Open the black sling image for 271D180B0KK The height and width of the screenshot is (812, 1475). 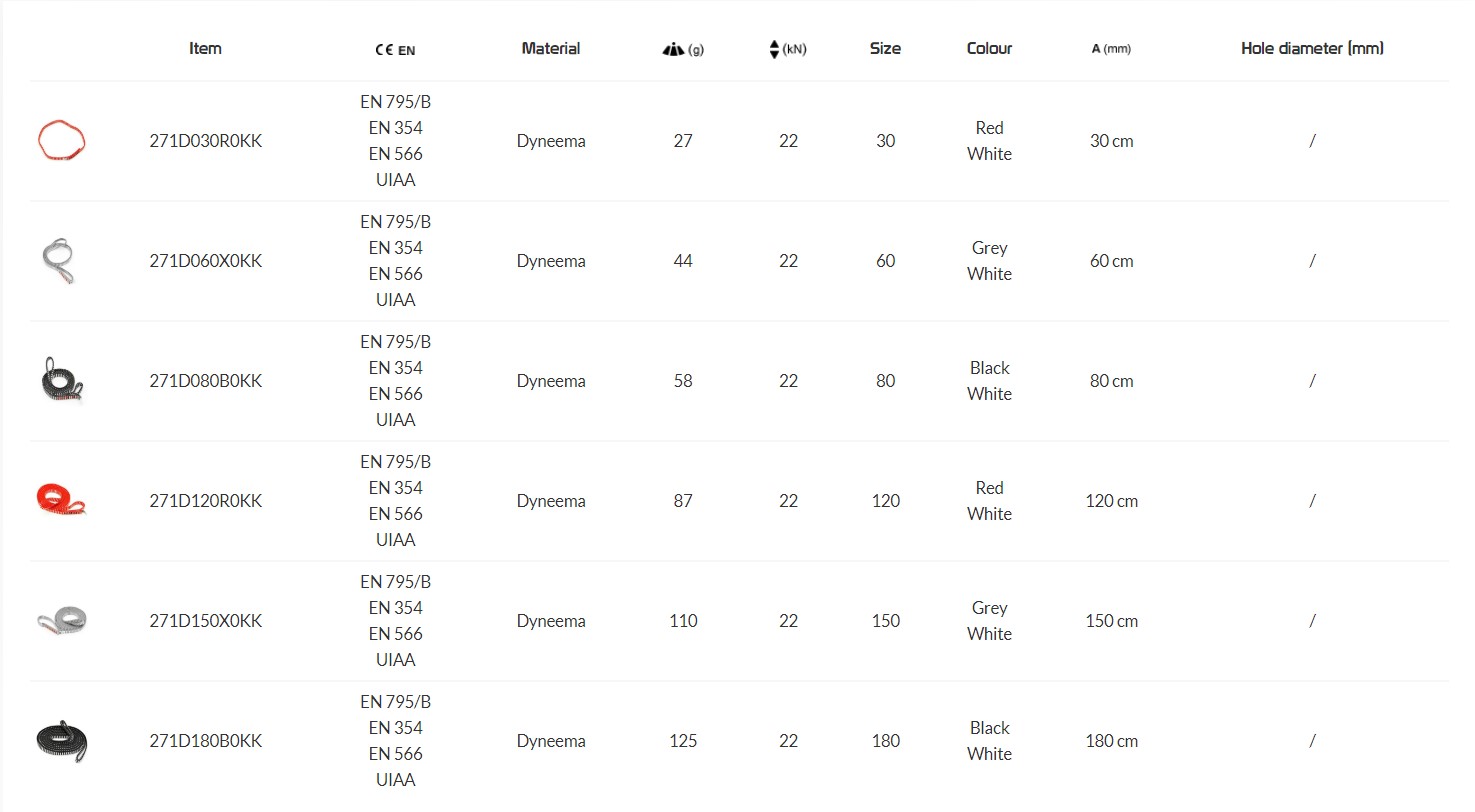click(x=62, y=741)
